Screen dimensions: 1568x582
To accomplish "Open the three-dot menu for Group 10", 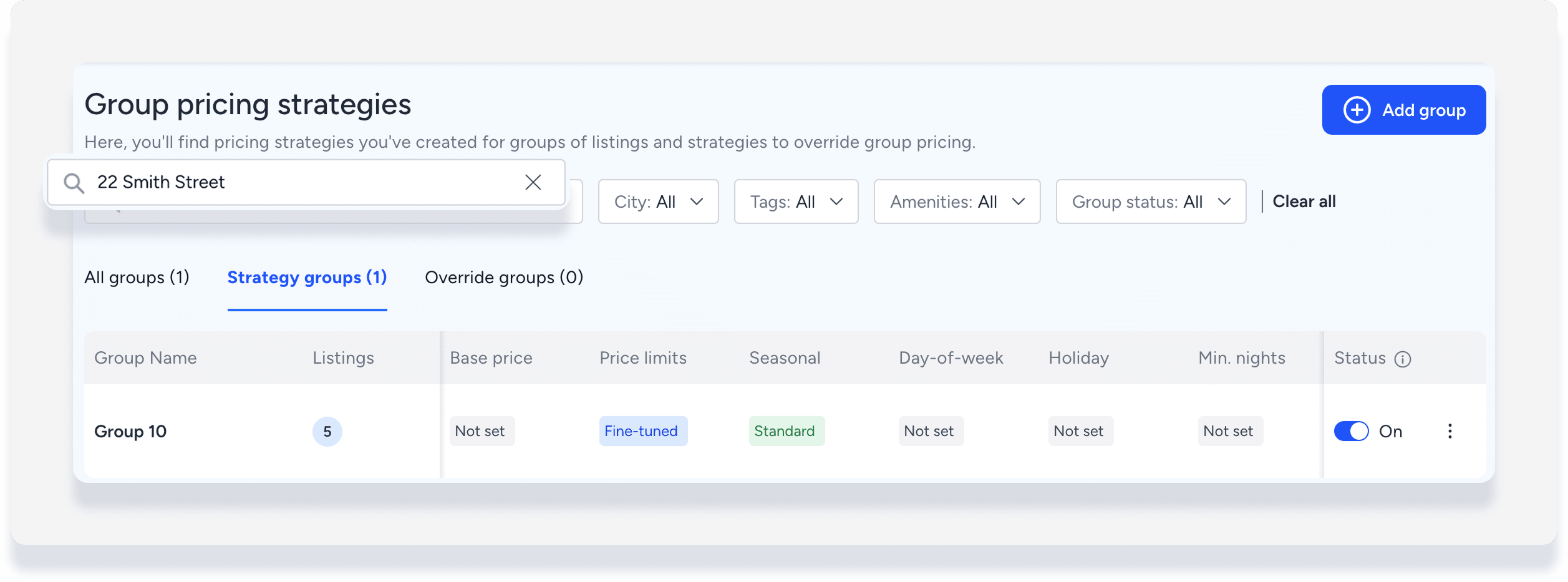I will pyautogui.click(x=1450, y=431).
